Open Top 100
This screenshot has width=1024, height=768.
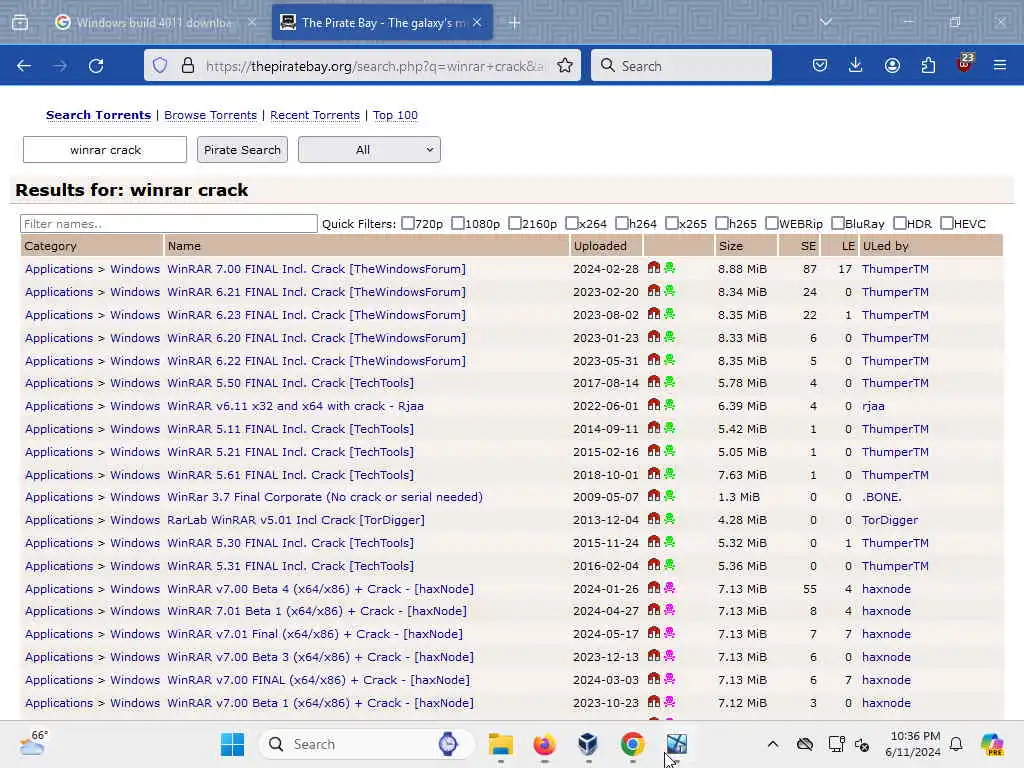[x=395, y=115]
